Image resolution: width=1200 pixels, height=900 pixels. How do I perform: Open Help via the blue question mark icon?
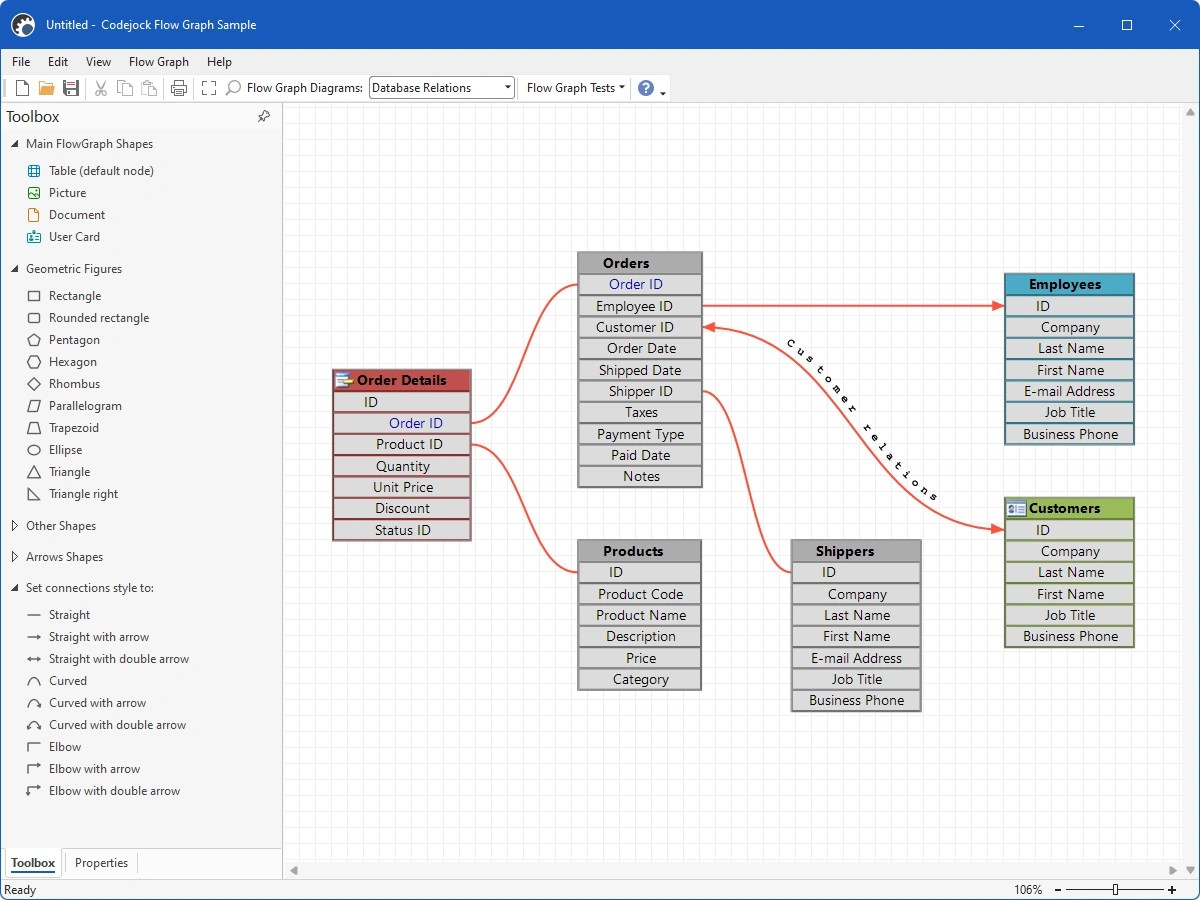point(646,88)
